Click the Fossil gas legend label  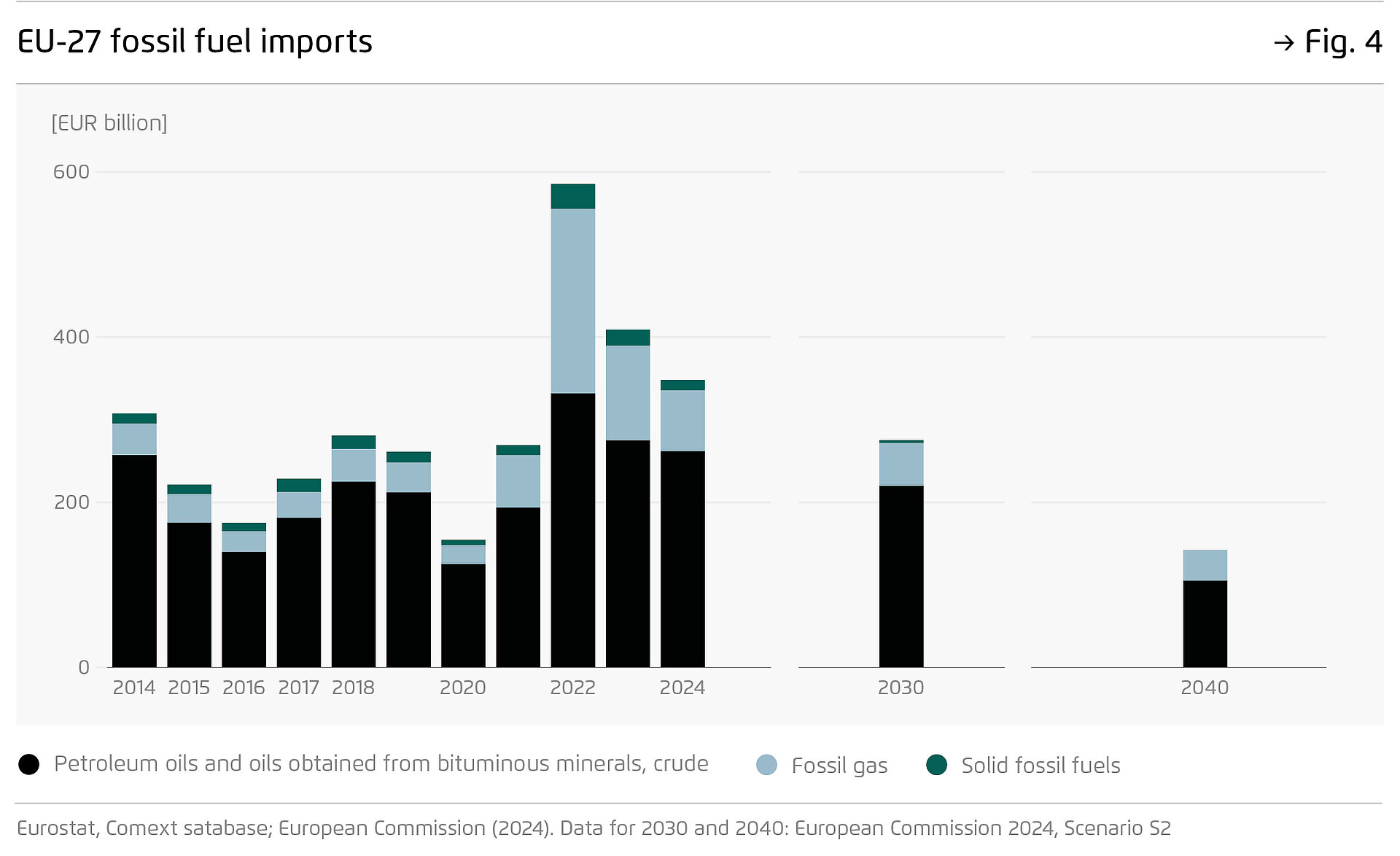pyautogui.click(x=839, y=766)
